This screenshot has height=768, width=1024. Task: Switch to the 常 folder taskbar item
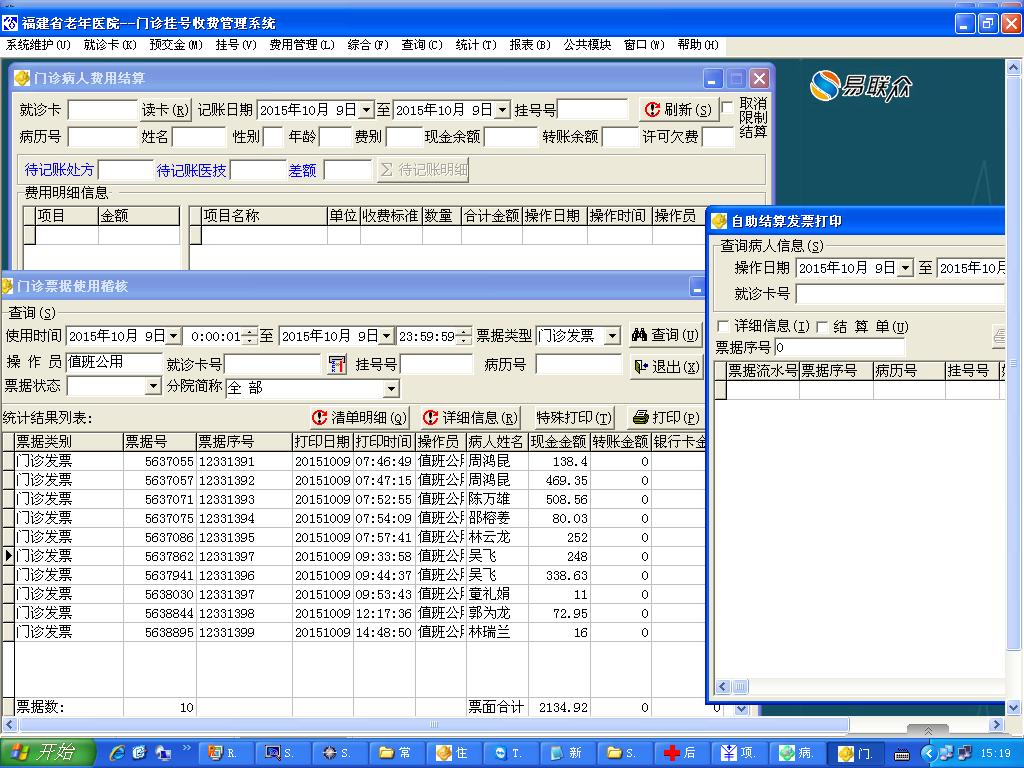pyautogui.click(x=396, y=753)
